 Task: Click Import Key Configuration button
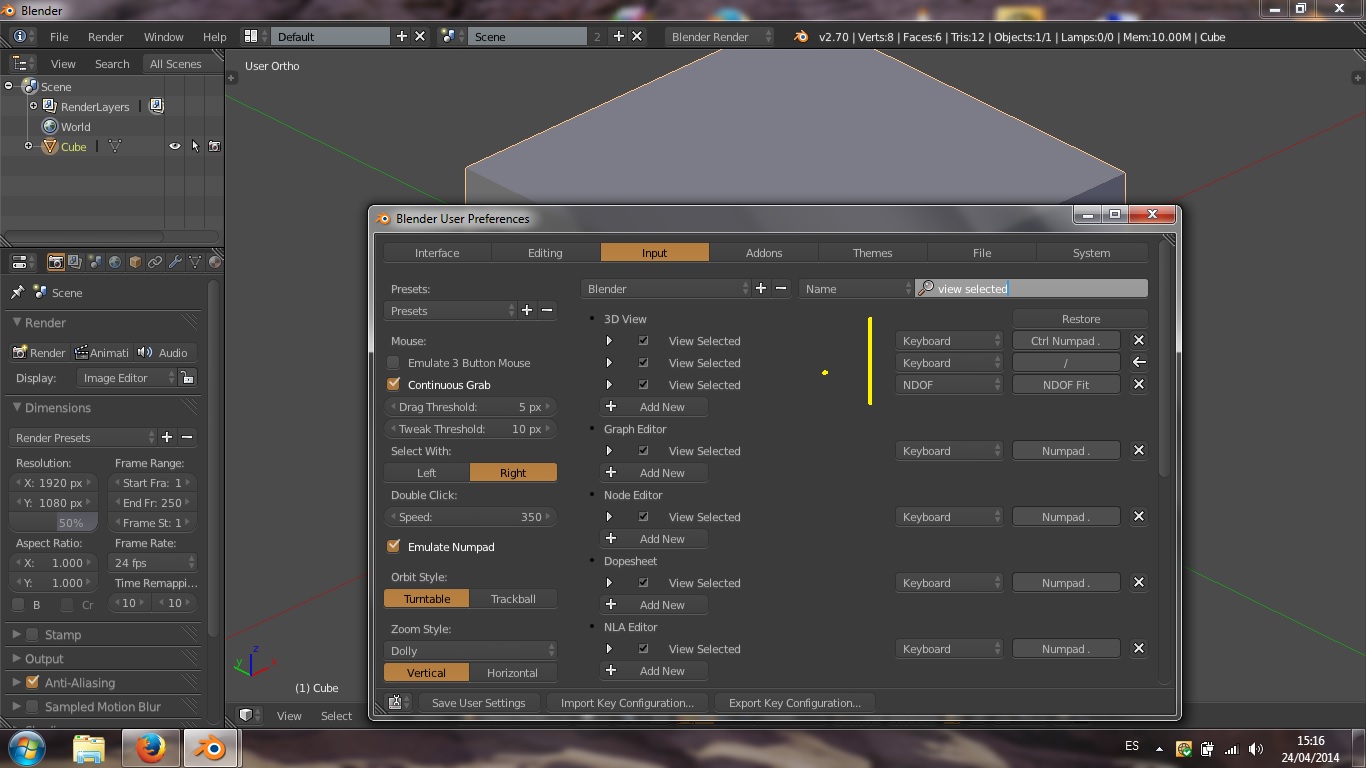click(x=627, y=702)
